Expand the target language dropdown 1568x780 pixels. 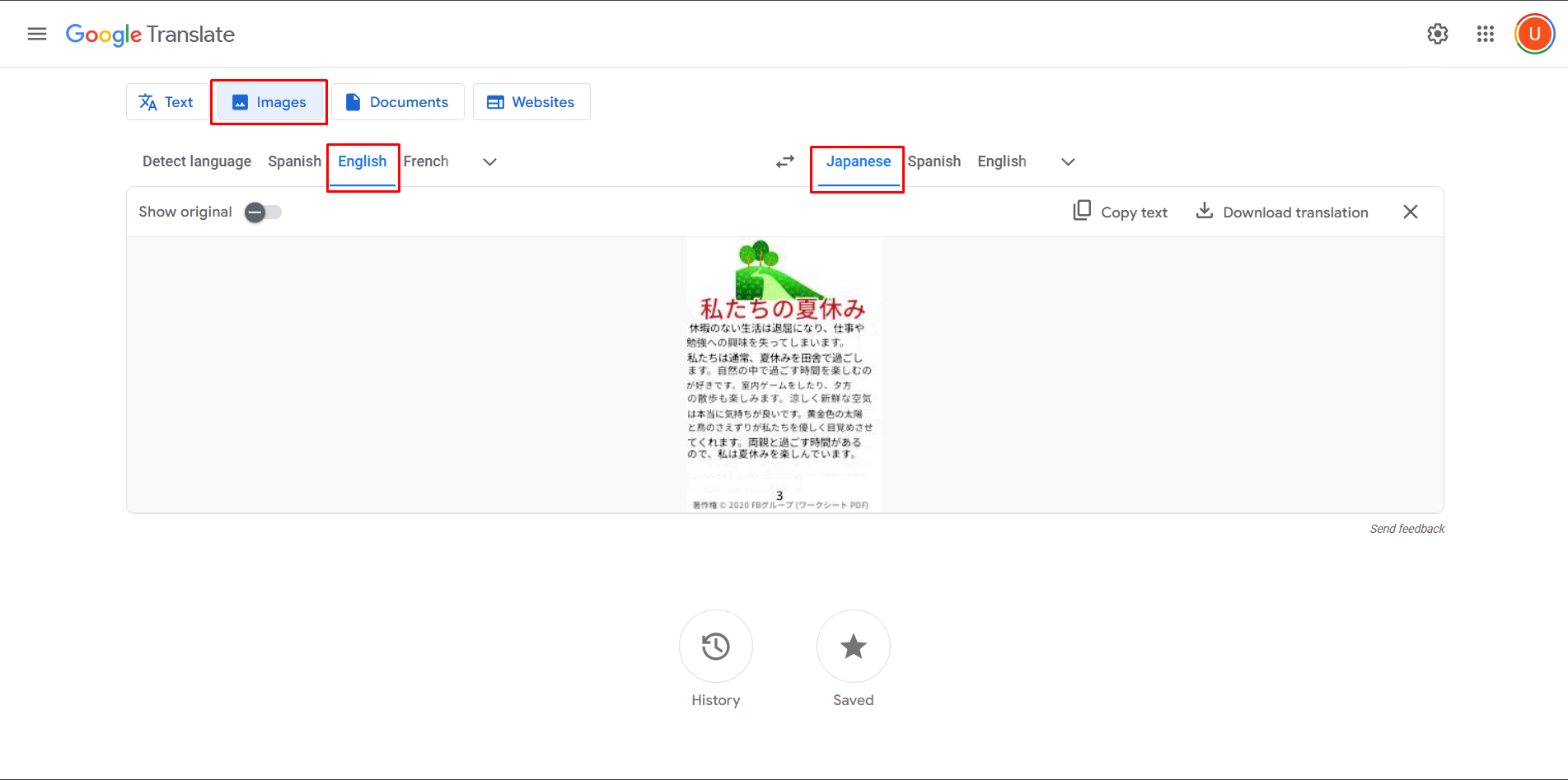tap(1067, 162)
